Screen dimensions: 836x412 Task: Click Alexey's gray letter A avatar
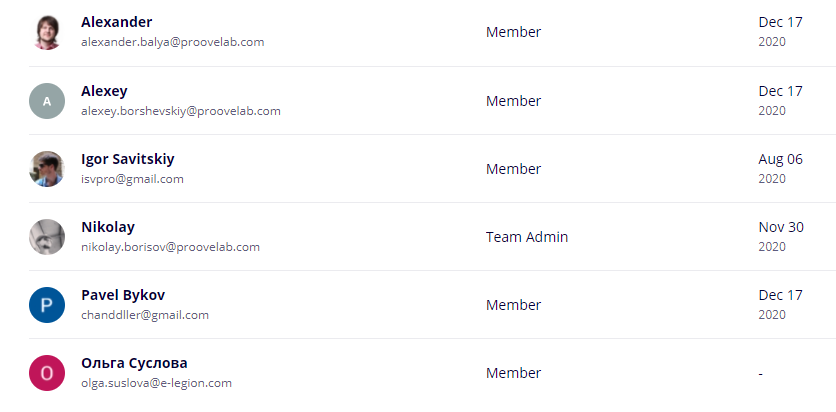click(47, 101)
